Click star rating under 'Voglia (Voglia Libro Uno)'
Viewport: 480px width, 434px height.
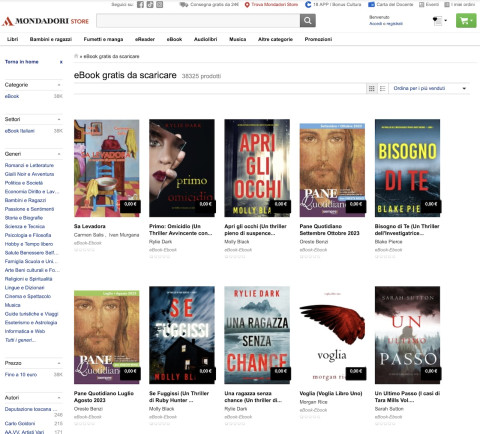[x=310, y=417]
